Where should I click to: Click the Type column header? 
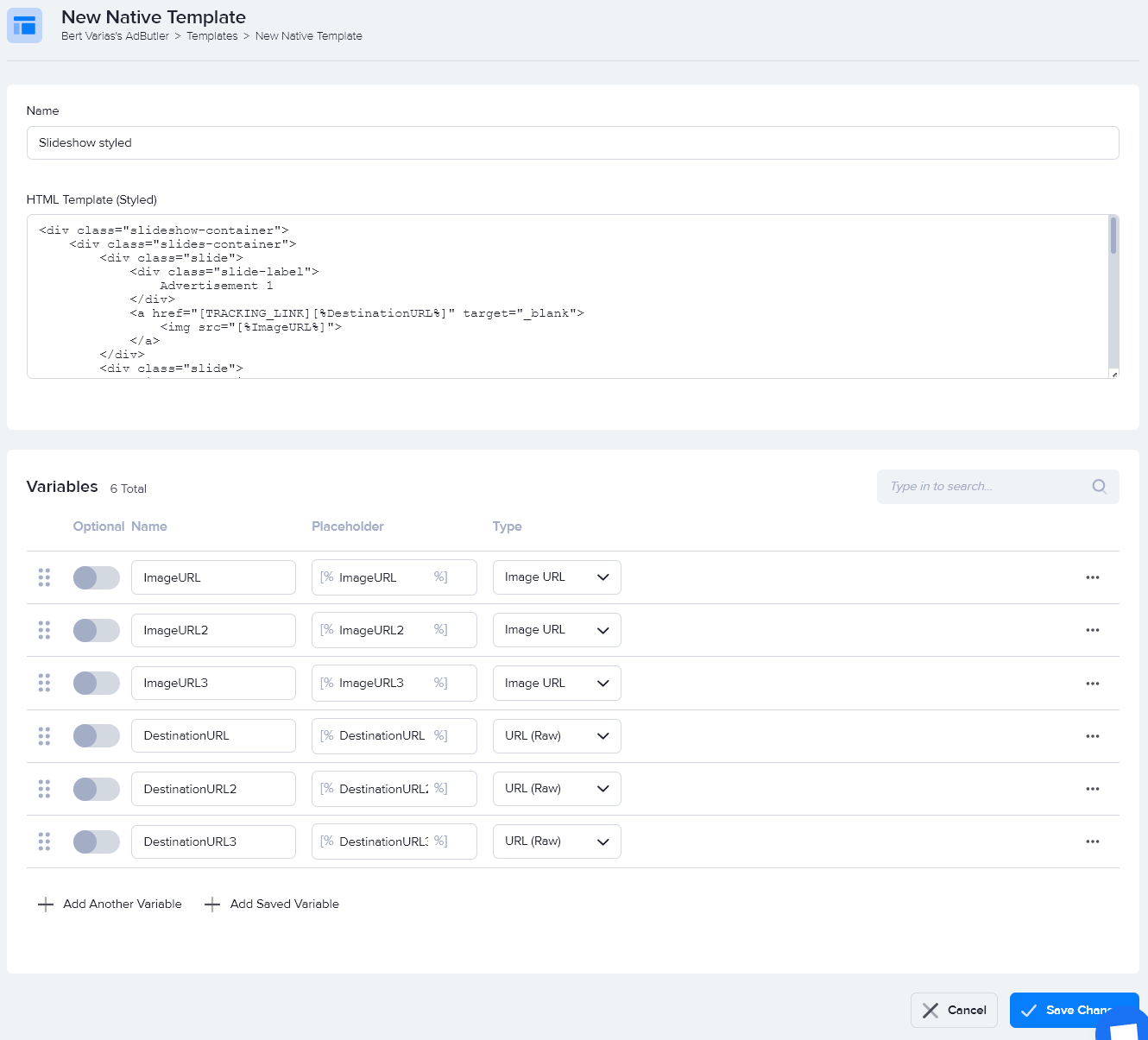[508, 526]
